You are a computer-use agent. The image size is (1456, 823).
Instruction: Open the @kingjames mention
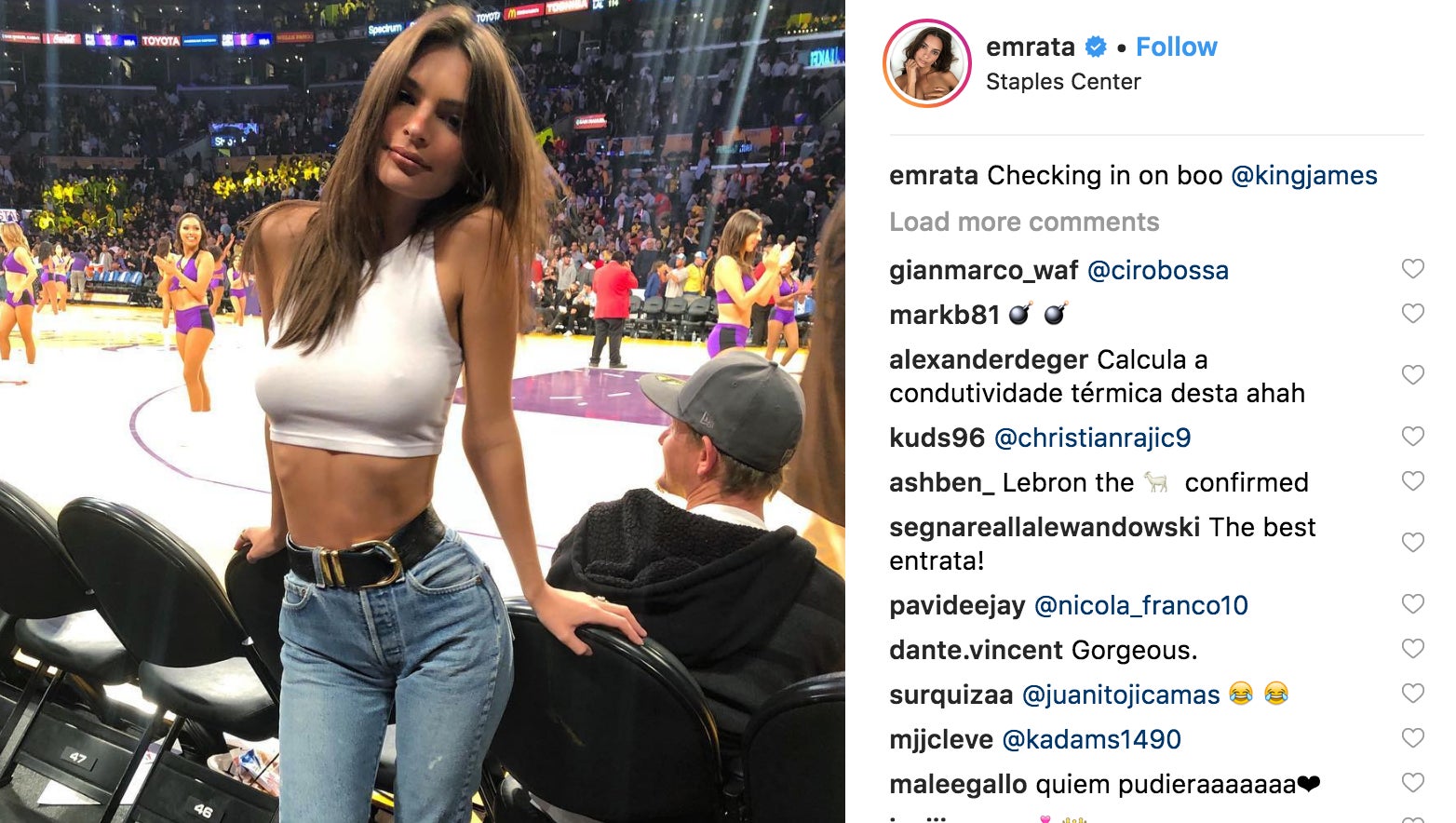coord(1304,176)
